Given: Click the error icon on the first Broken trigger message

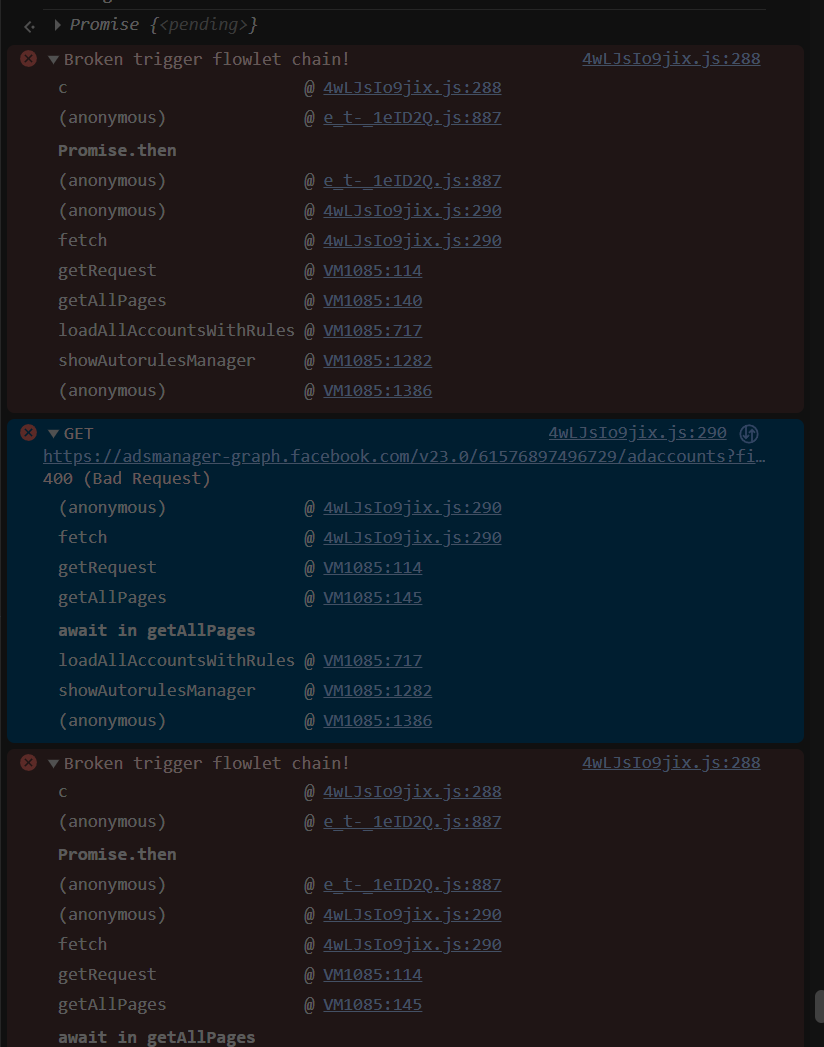Looking at the screenshot, I should (x=29, y=59).
